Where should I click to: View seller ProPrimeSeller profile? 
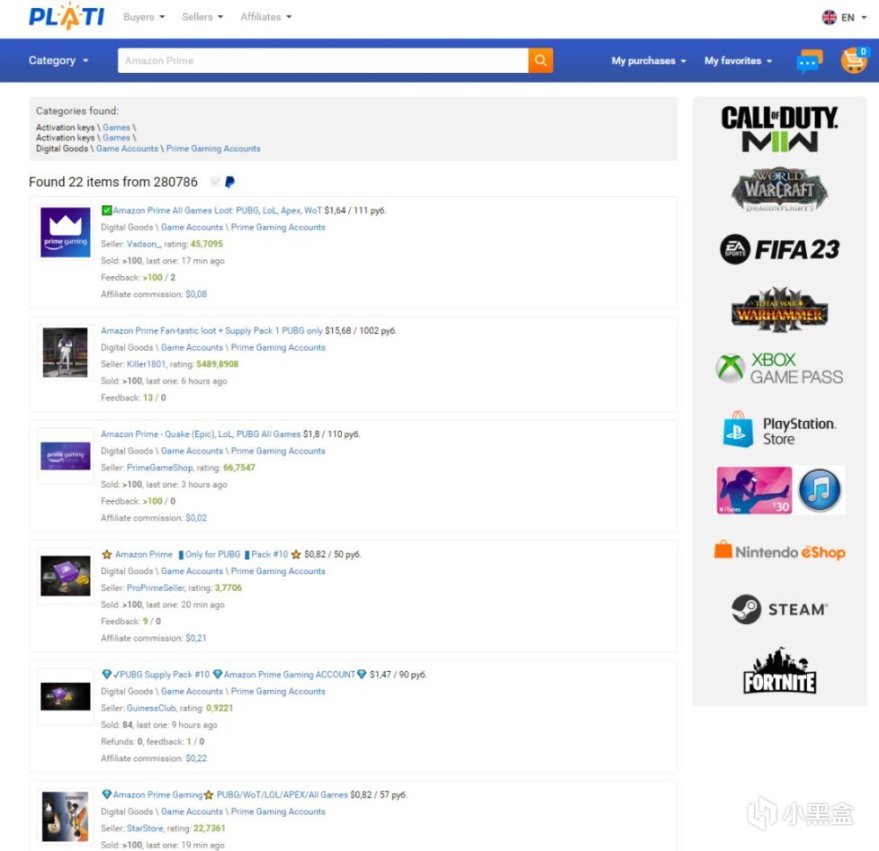[156, 588]
